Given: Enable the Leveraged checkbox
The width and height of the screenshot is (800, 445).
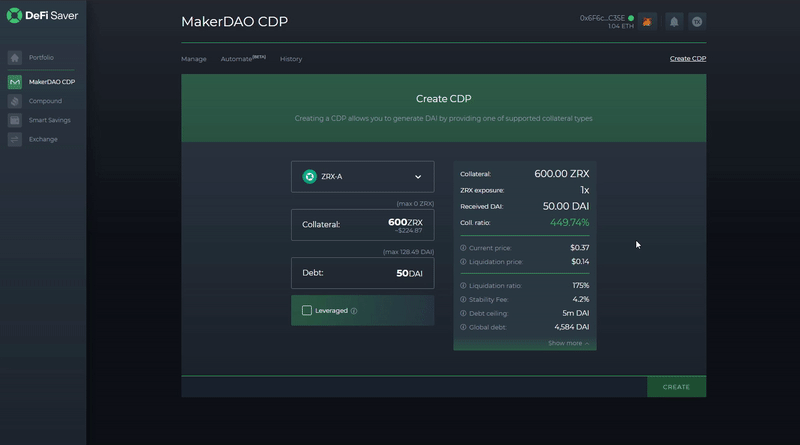Looking at the screenshot, I should (307, 310).
